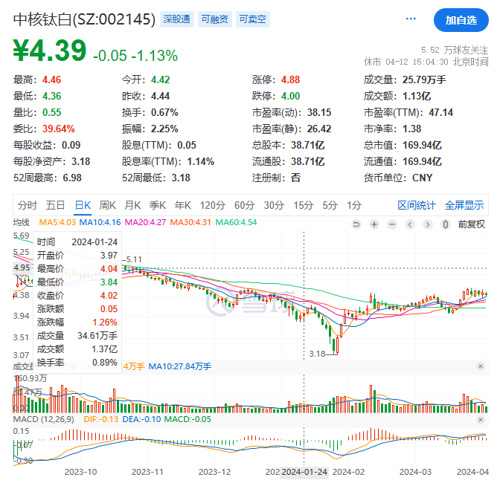Toggle the 均线 moving average label
500x483 pixels.
[x=21, y=222]
